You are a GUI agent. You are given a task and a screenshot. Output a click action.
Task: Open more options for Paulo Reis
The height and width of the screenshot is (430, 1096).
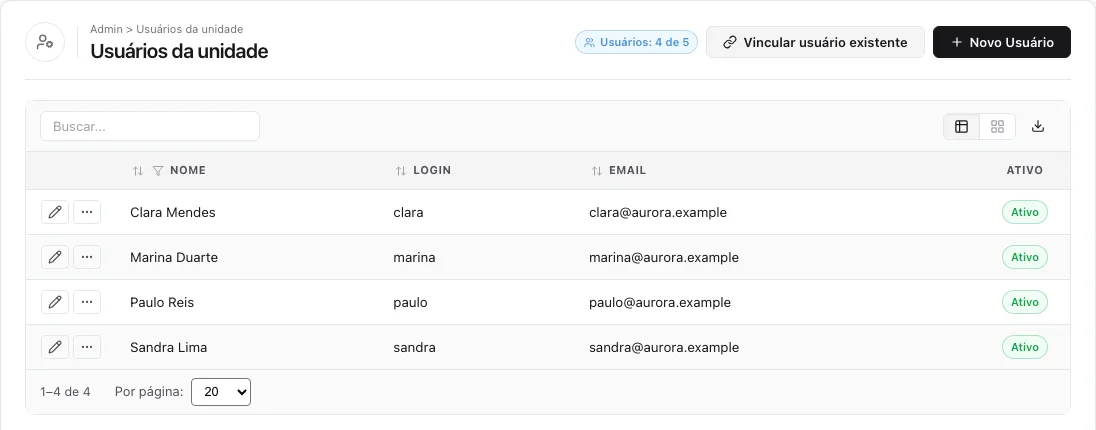(x=87, y=302)
